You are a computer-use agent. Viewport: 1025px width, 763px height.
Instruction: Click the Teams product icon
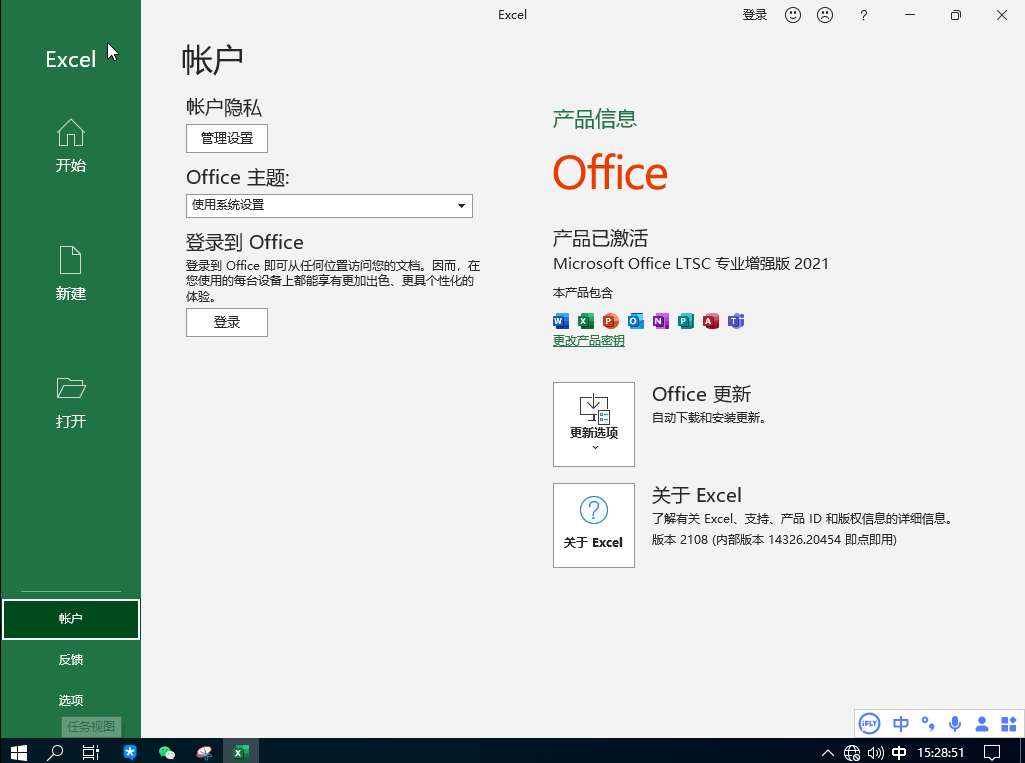(x=736, y=321)
